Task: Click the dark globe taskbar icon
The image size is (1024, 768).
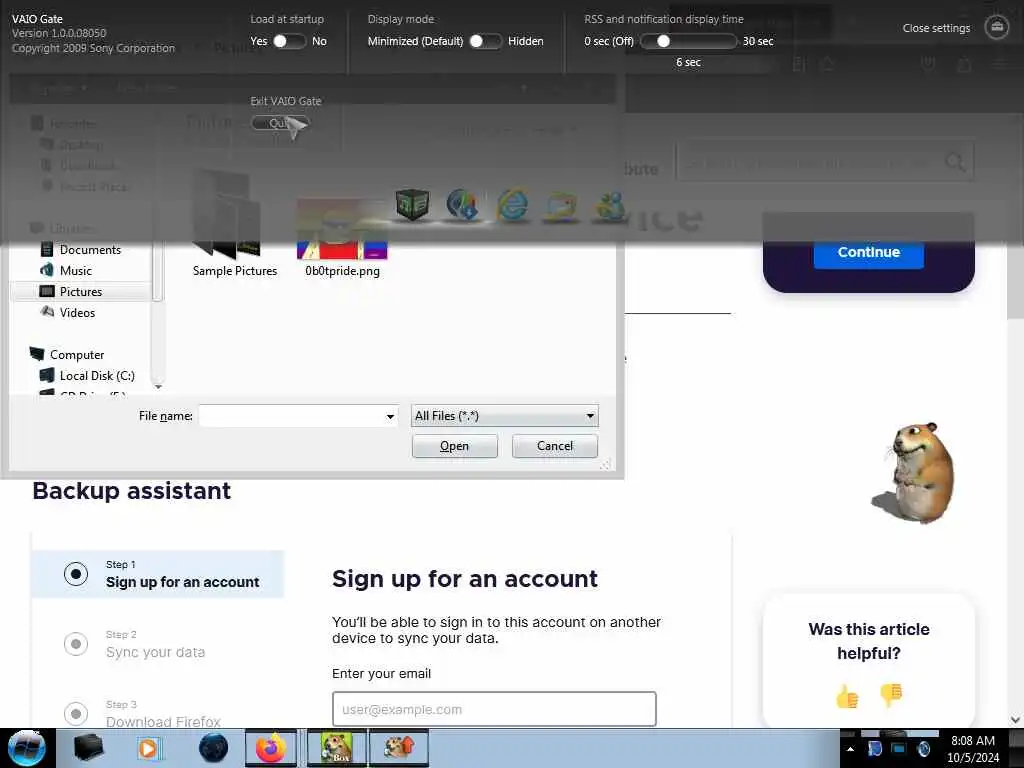Action: tap(213, 748)
